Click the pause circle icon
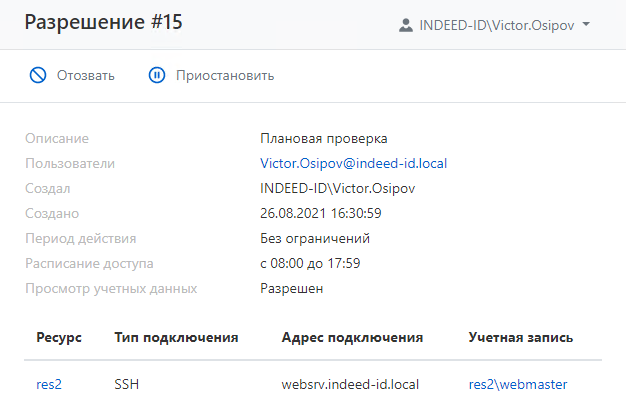Viewport: 626px width, 416px height. point(157,75)
